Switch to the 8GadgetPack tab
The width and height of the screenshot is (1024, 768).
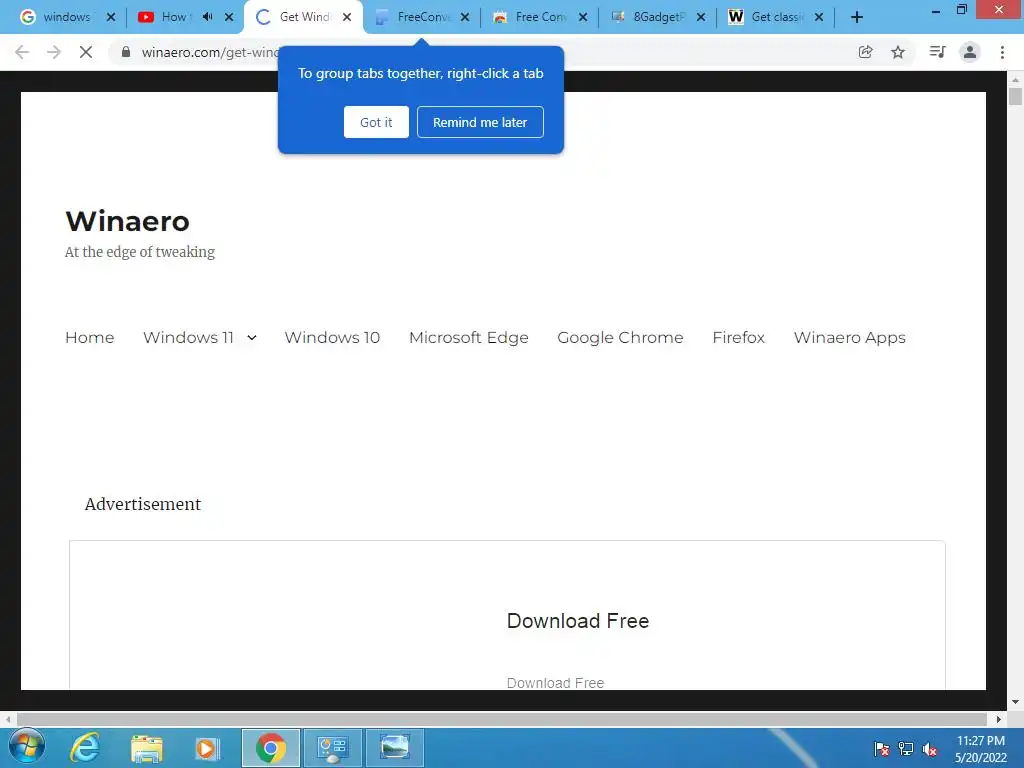657,17
